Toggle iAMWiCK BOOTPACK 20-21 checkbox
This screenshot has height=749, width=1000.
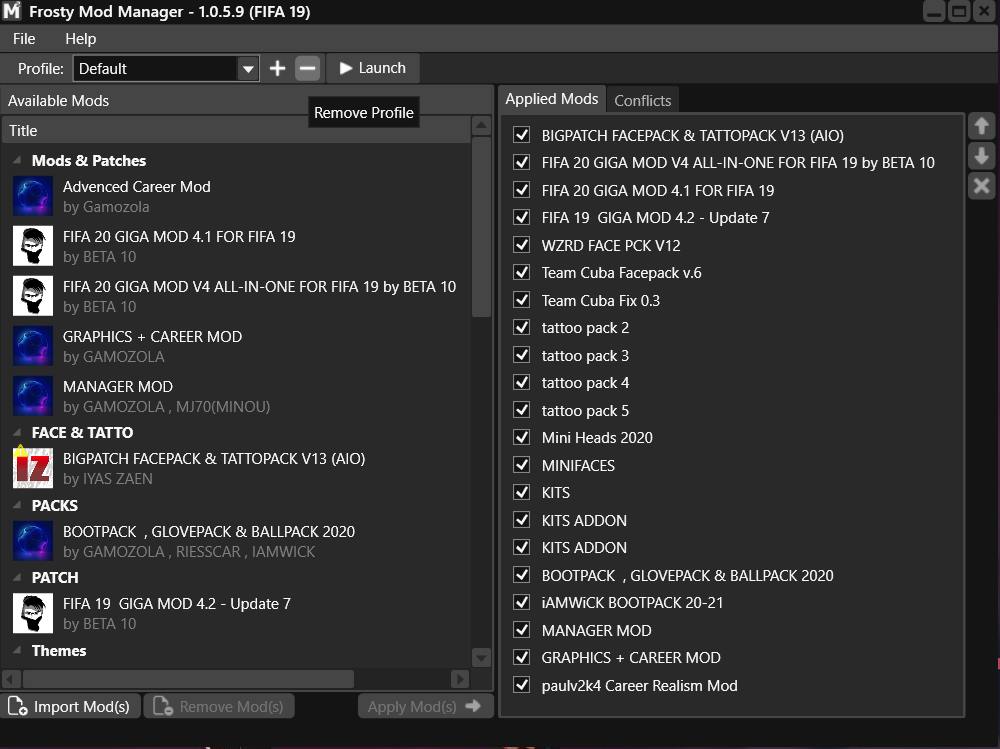[x=522, y=602]
